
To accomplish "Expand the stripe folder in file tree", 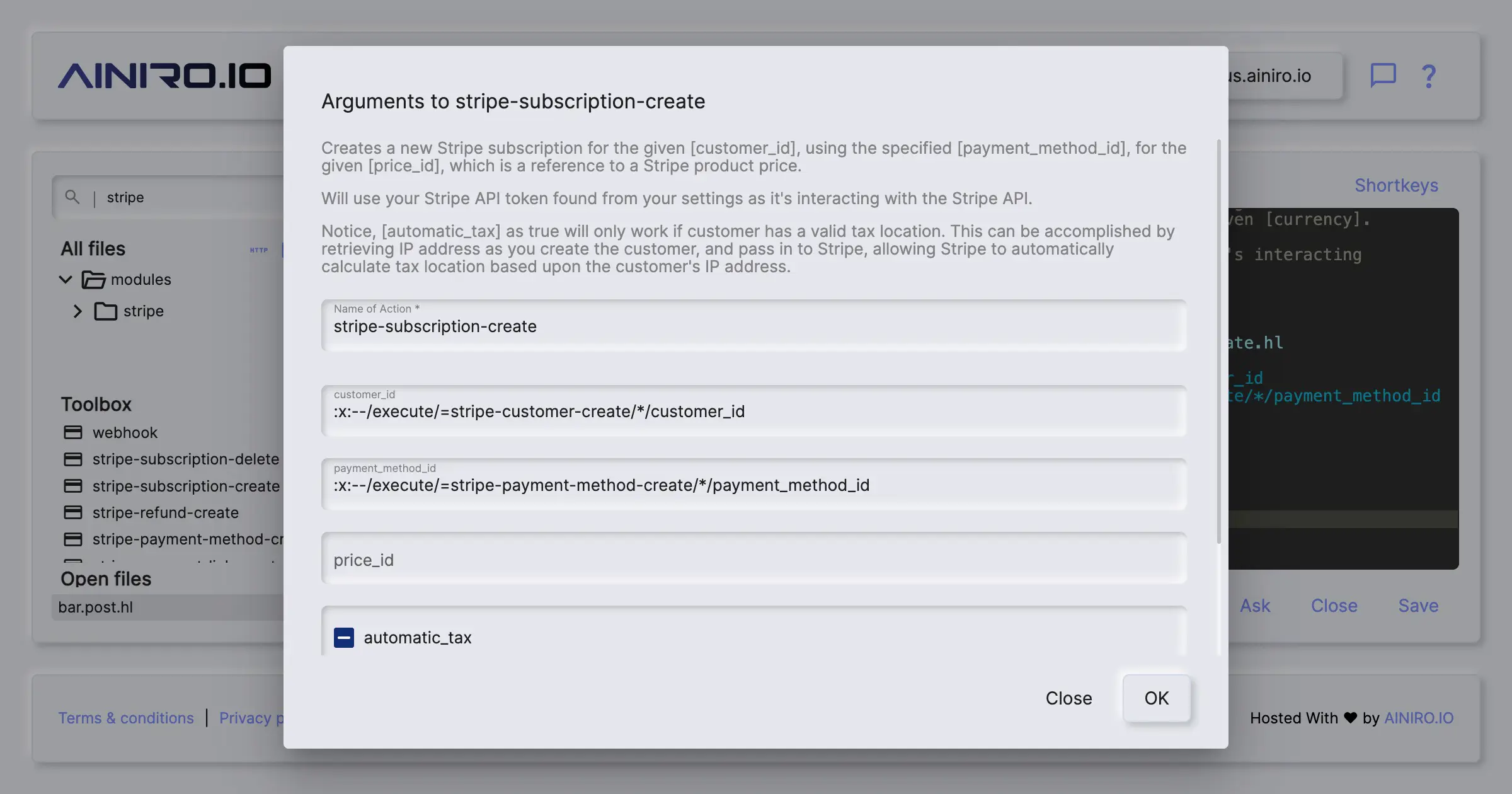I will click(x=78, y=311).
